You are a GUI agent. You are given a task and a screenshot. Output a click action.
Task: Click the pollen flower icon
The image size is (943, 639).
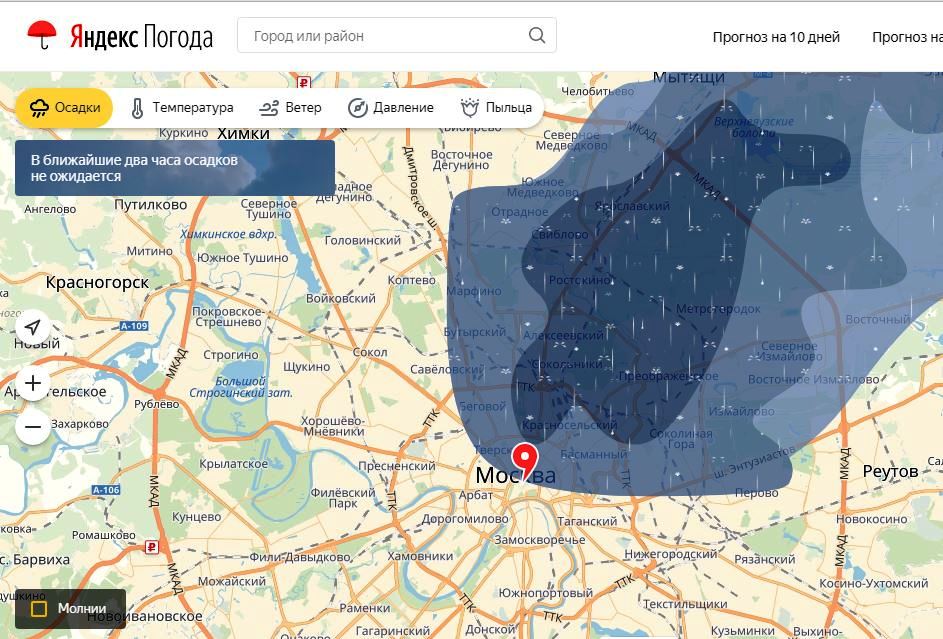470,108
